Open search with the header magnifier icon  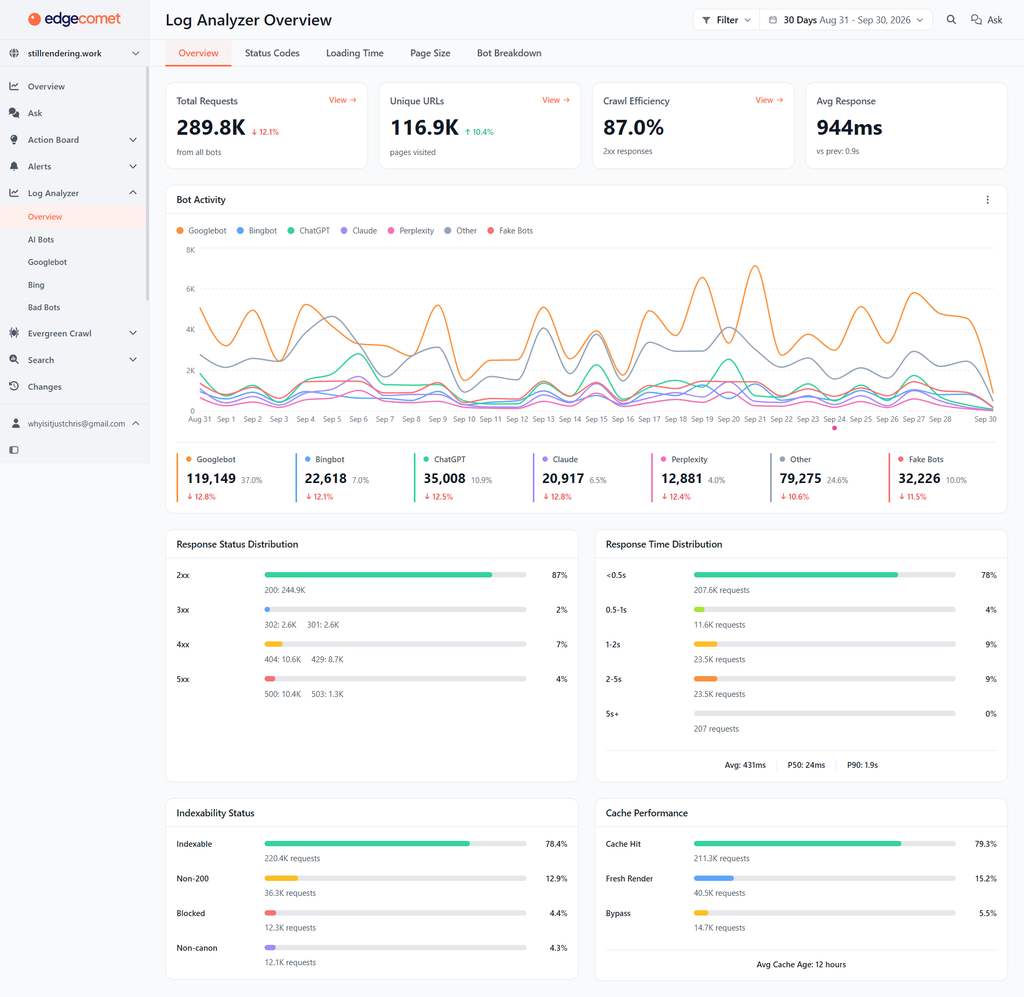pos(952,20)
